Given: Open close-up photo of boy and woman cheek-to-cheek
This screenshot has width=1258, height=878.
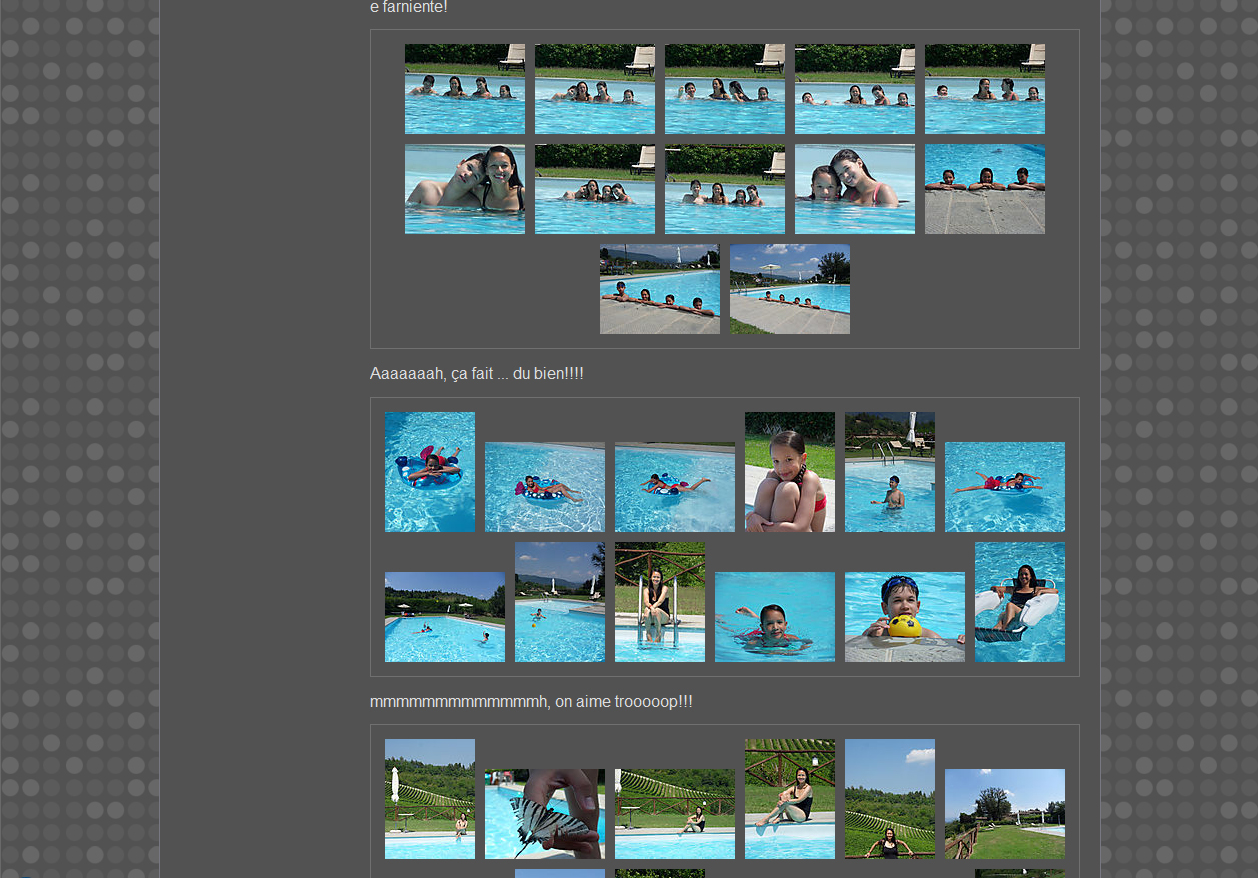Looking at the screenshot, I should tap(464, 189).
